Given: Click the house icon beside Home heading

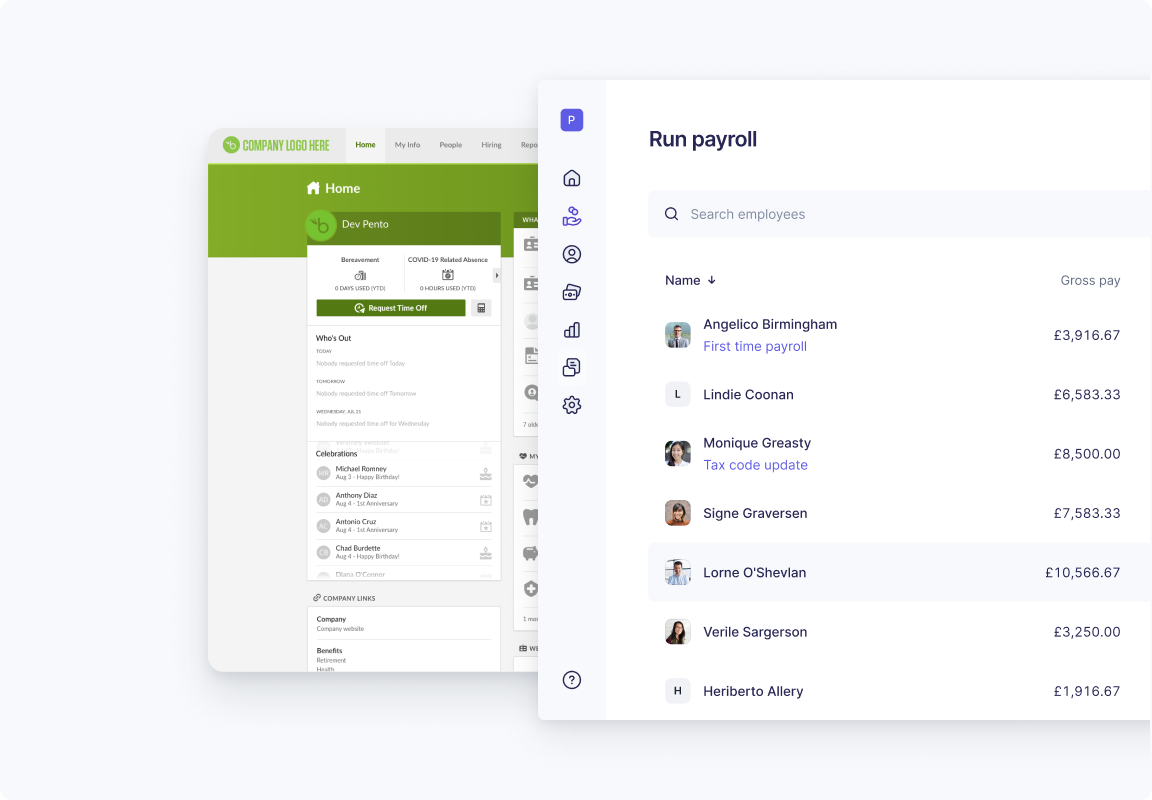Looking at the screenshot, I should (x=313, y=188).
